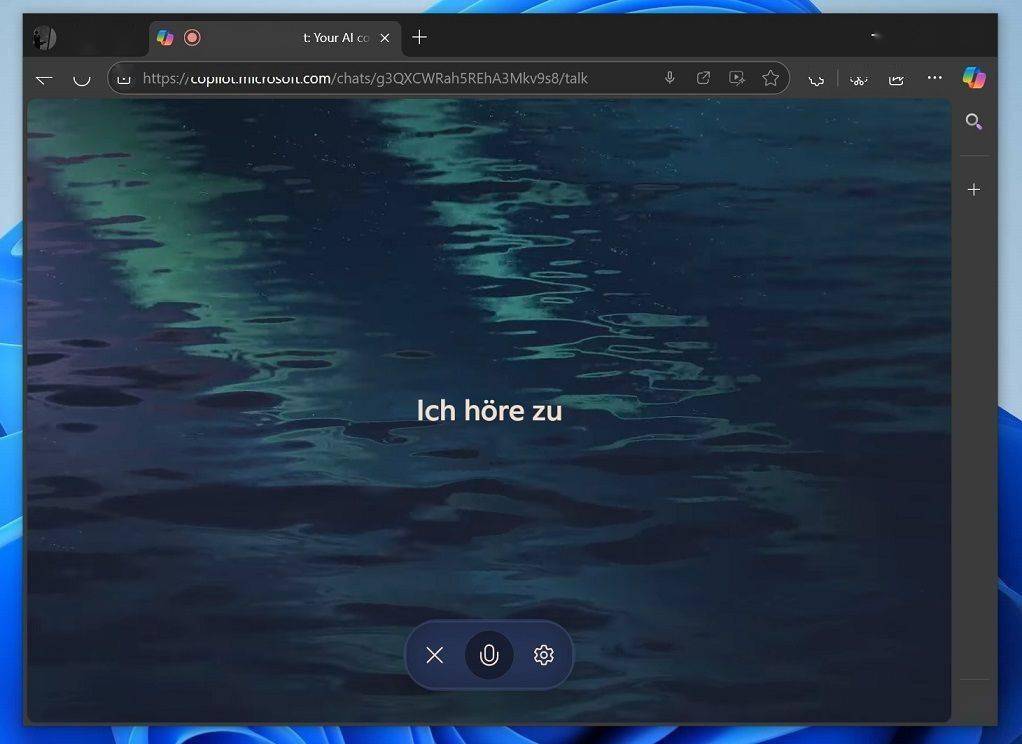Click the video enhance icon in address bar
Screen dimensions: 1022x744
737,78
